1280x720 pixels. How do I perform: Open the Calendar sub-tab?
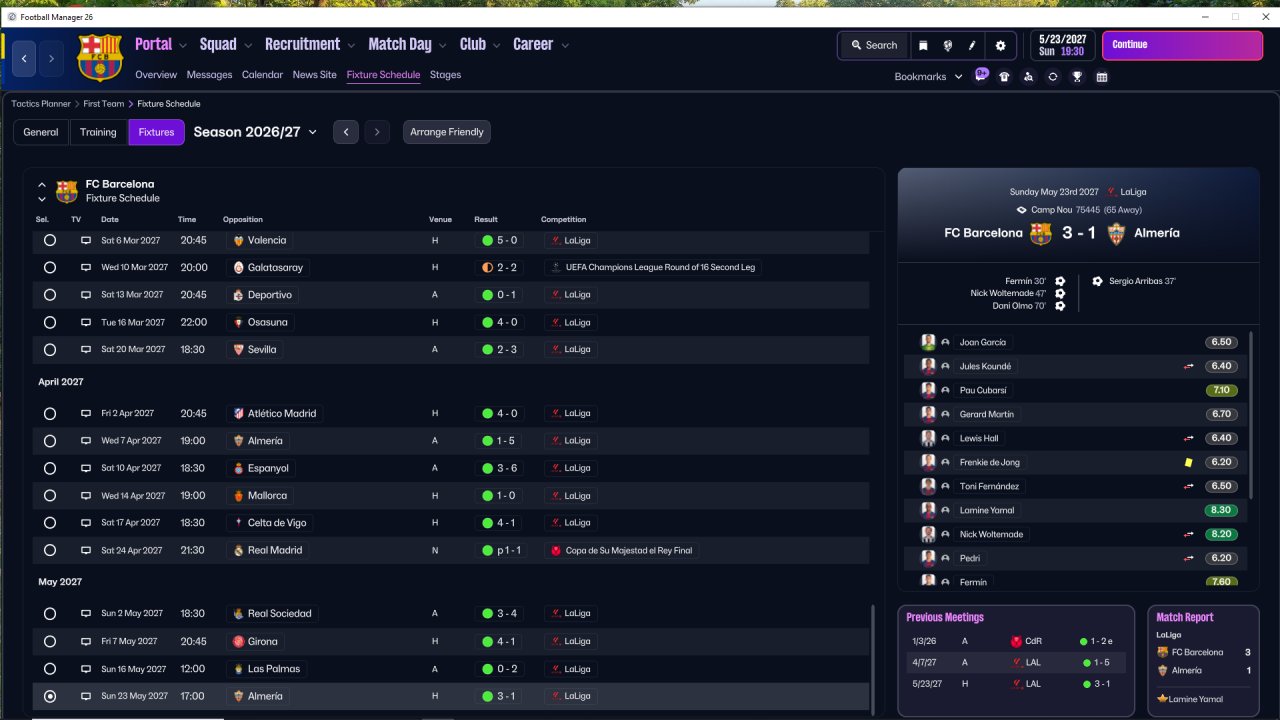262,75
